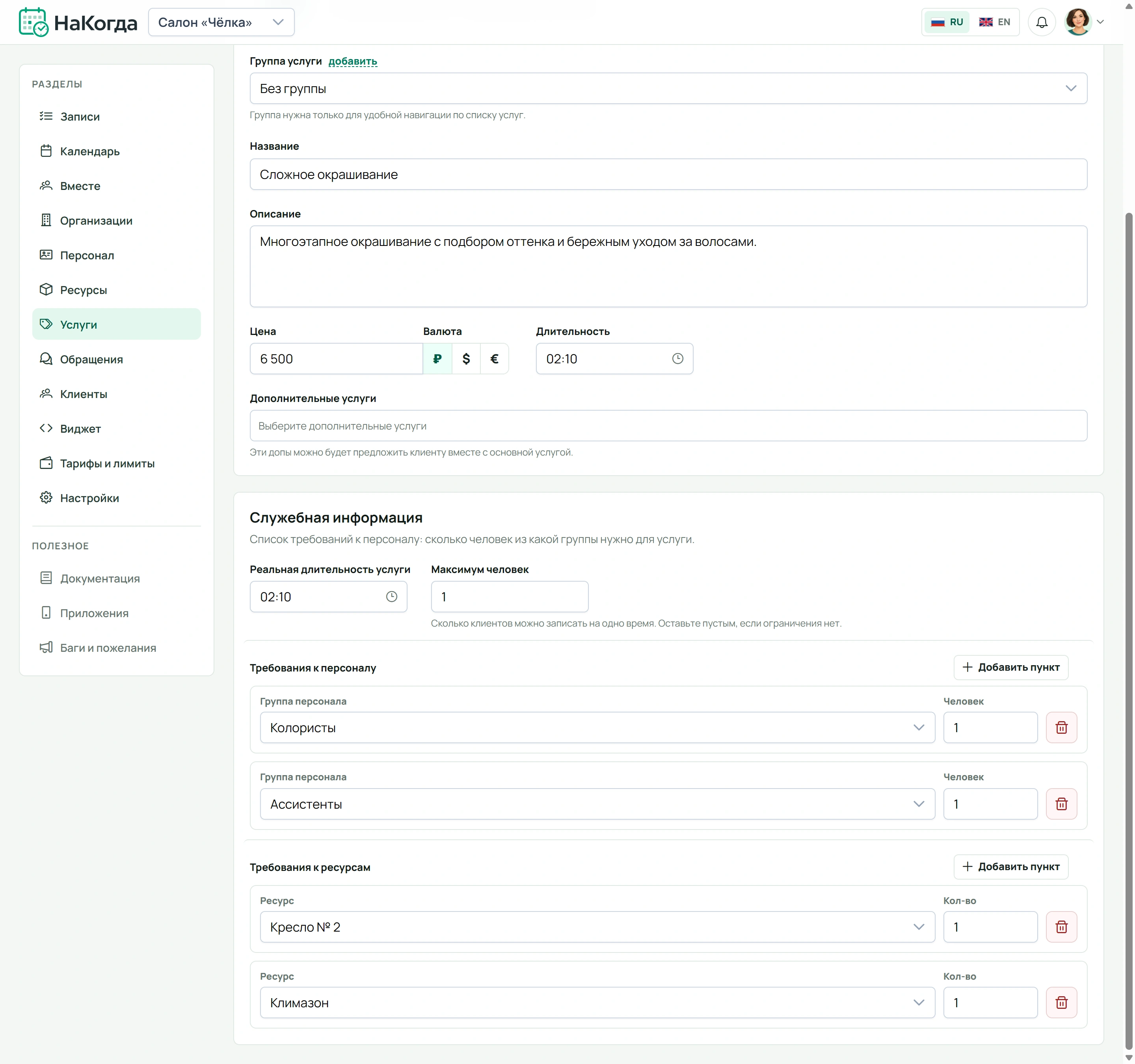Open Календарь in sidebar
Viewport: 1135px width, 1064px height.
(117, 151)
